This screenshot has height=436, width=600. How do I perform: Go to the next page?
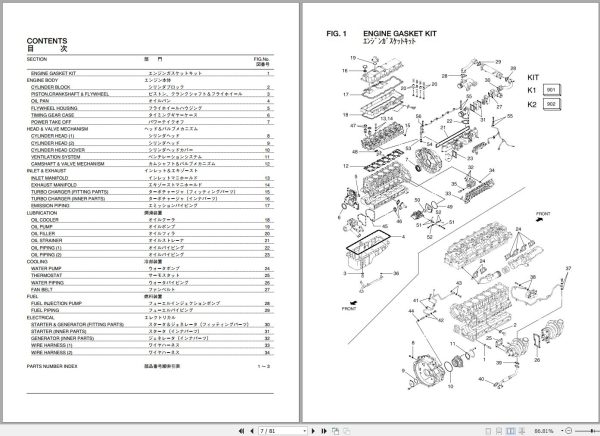(313, 431)
